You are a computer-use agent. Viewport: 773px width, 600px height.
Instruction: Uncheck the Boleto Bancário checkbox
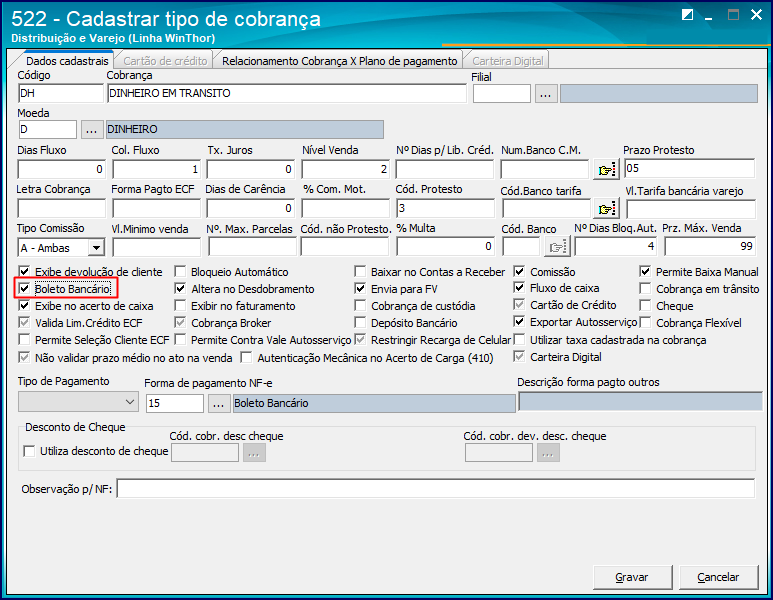coord(24,288)
